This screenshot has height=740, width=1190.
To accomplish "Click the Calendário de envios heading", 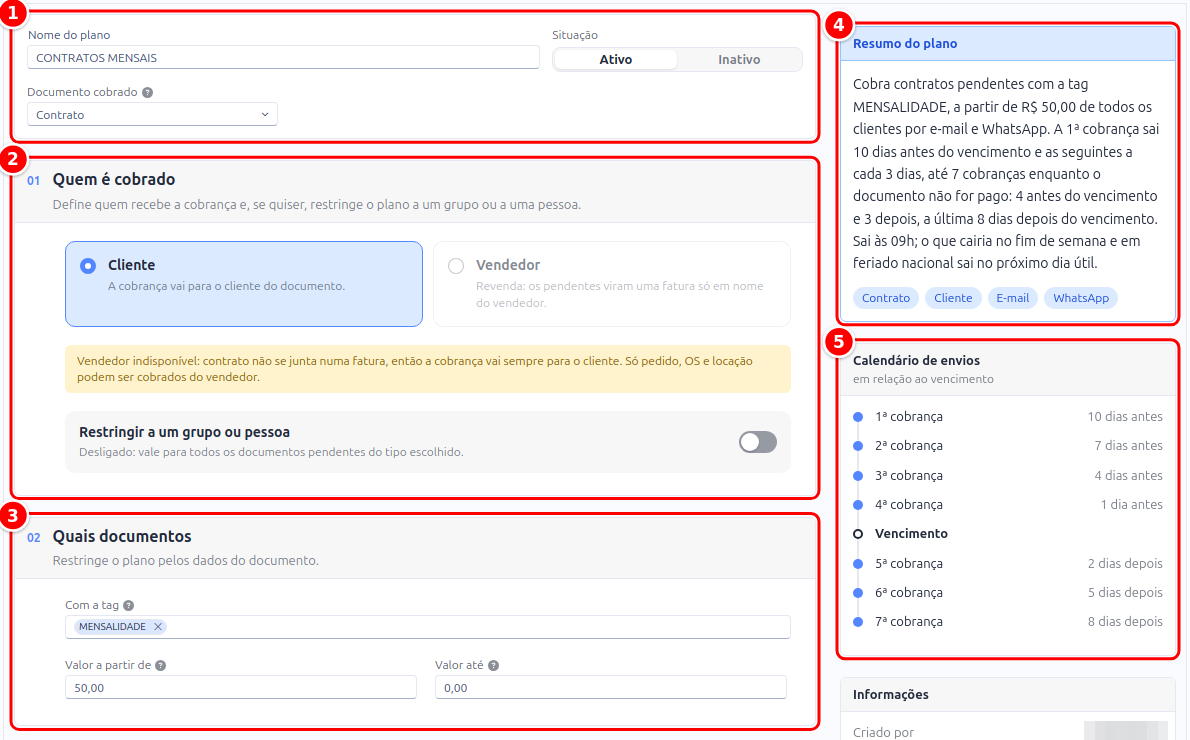I will tap(916, 361).
